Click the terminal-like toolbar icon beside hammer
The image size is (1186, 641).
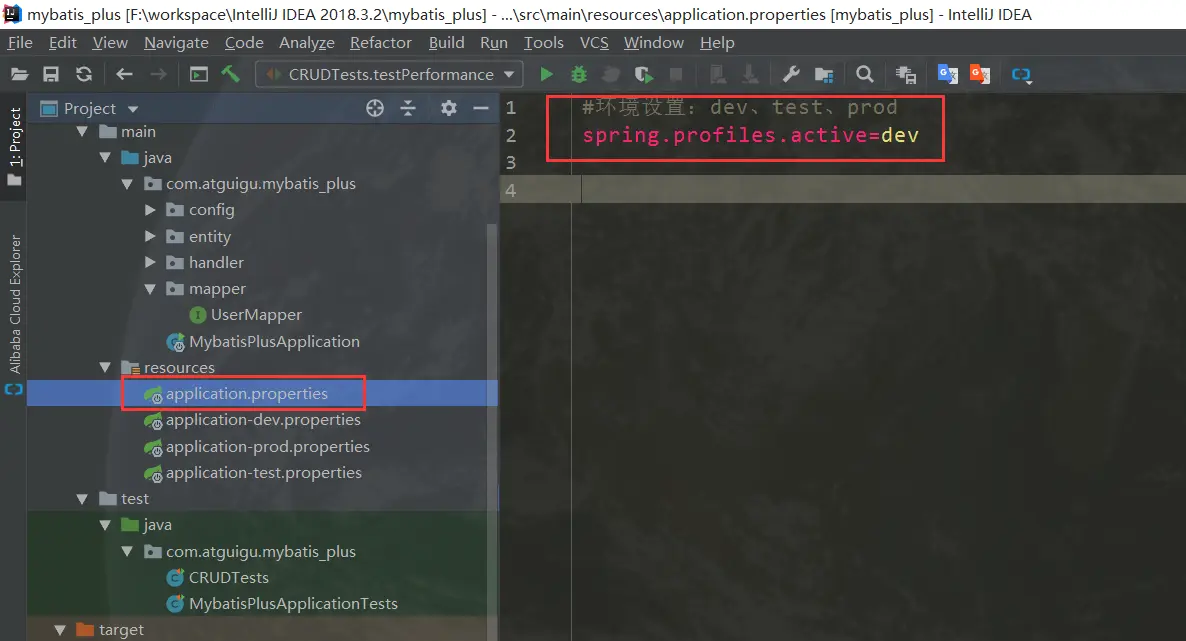pyautogui.click(x=199, y=74)
